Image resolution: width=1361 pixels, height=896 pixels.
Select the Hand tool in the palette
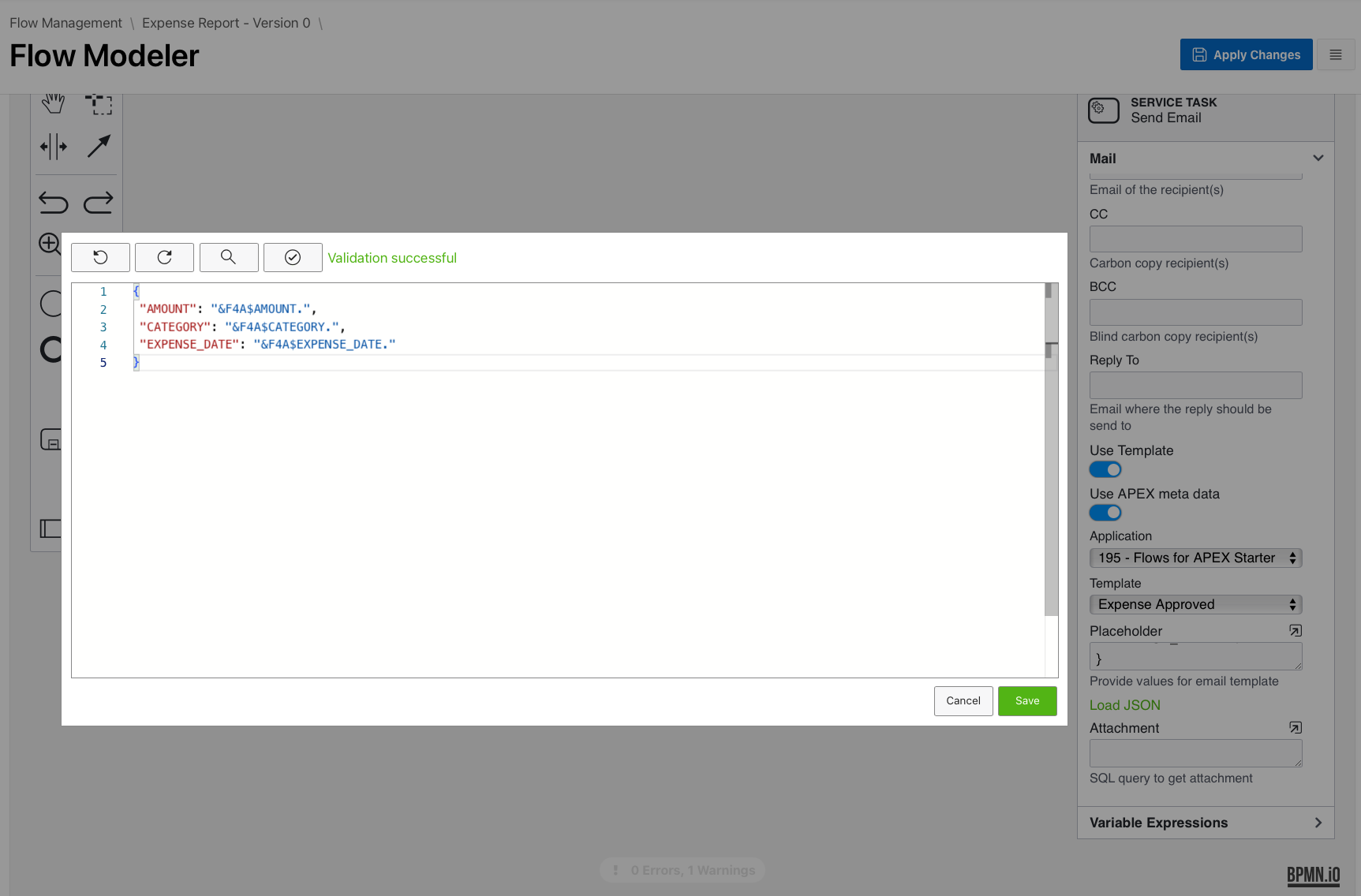(x=52, y=103)
